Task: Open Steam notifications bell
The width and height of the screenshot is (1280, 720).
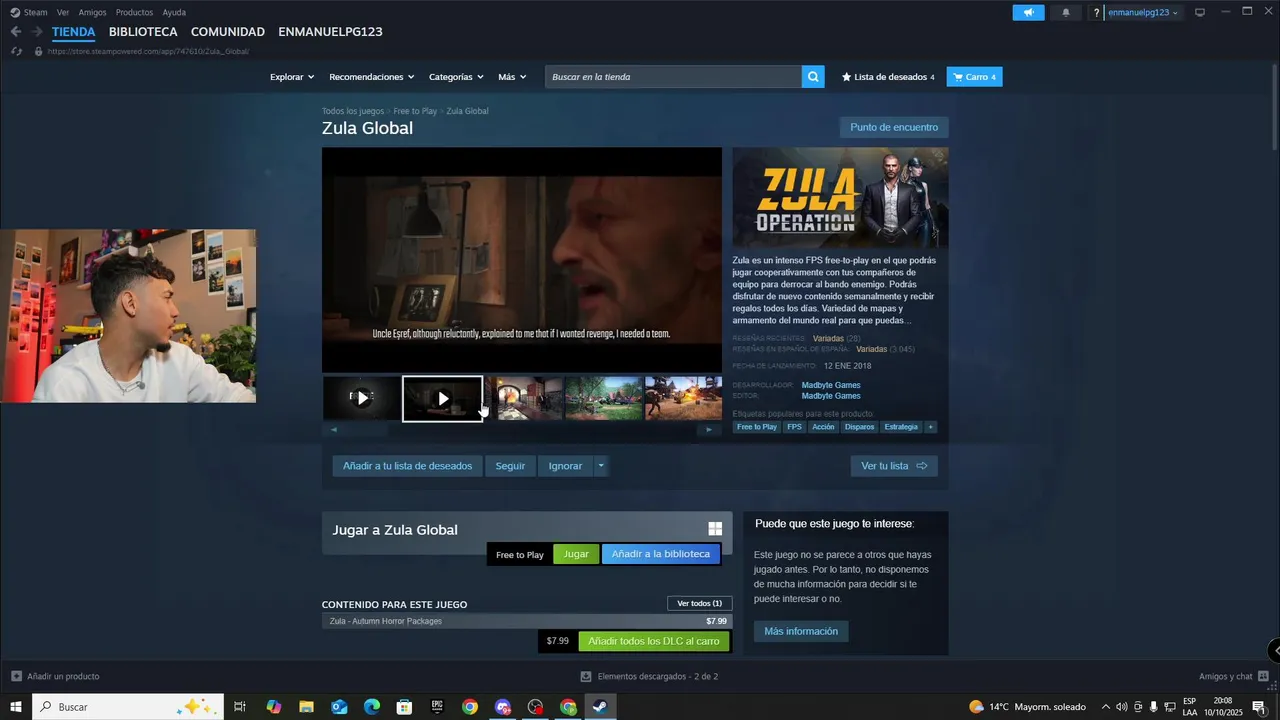Action: click(x=1066, y=12)
